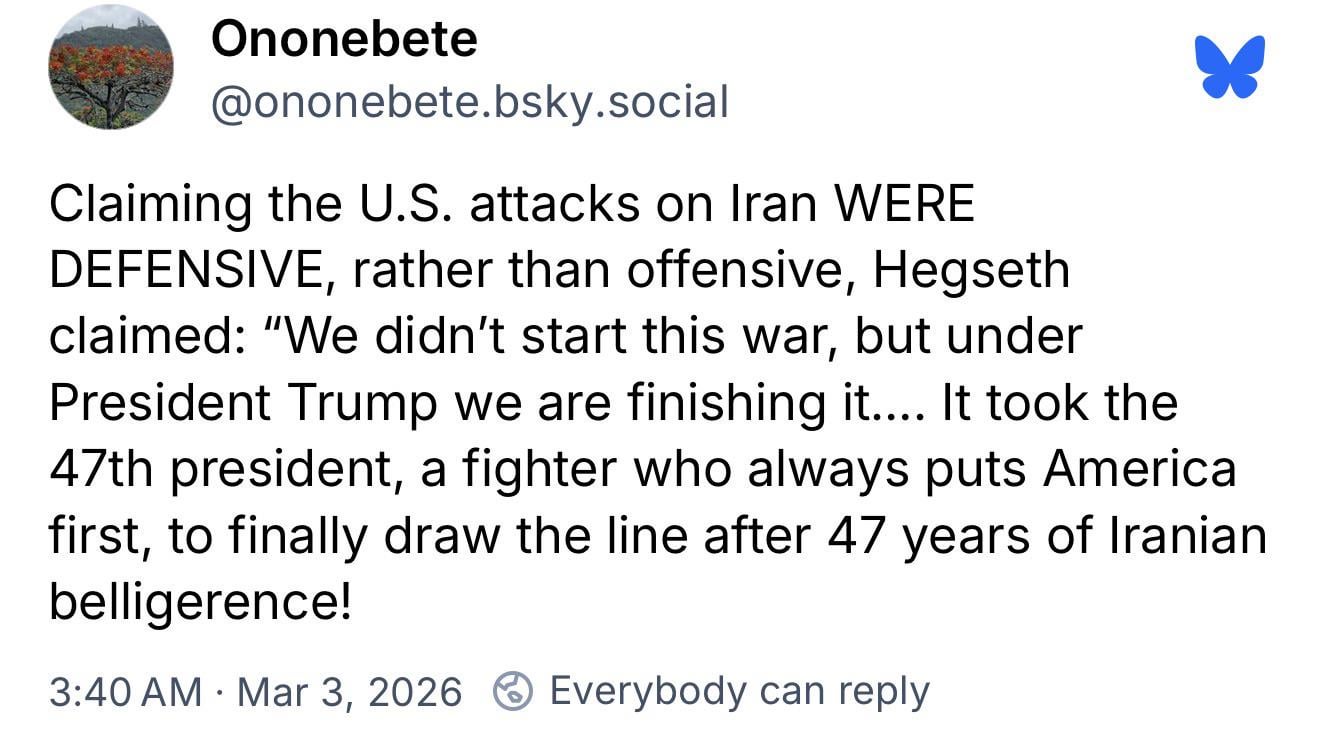Click the Mar 3, 2026 post date
The width and height of the screenshot is (1320, 738).
coord(349,691)
